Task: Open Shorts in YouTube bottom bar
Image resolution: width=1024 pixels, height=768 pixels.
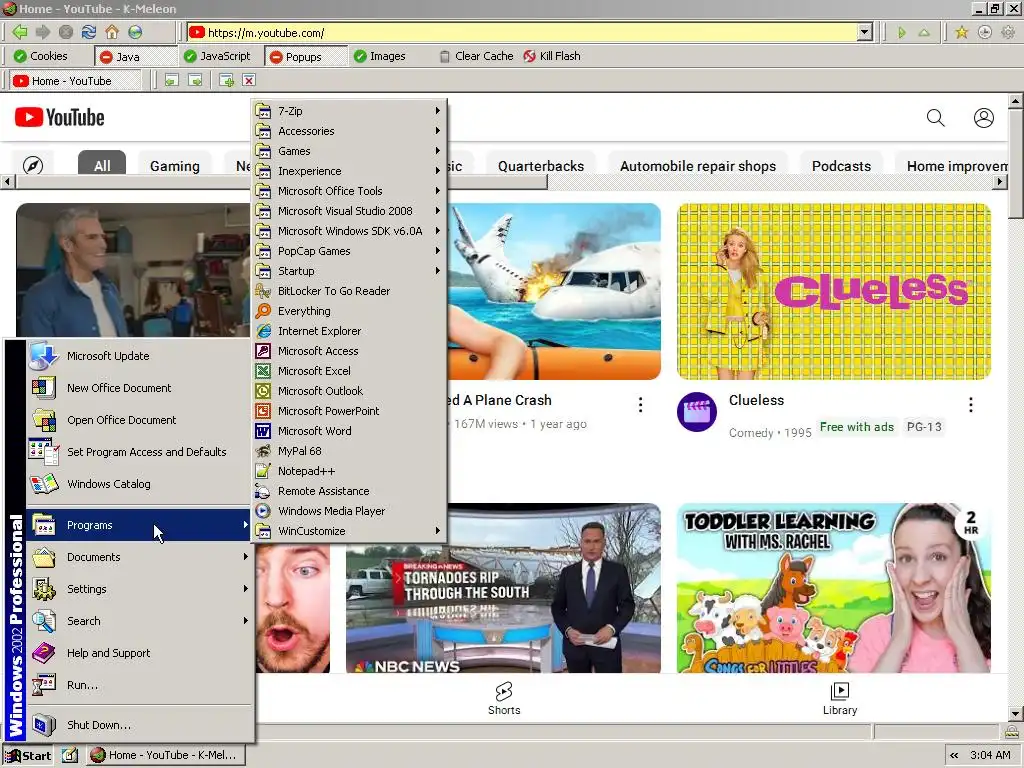Action: (x=504, y=699)
